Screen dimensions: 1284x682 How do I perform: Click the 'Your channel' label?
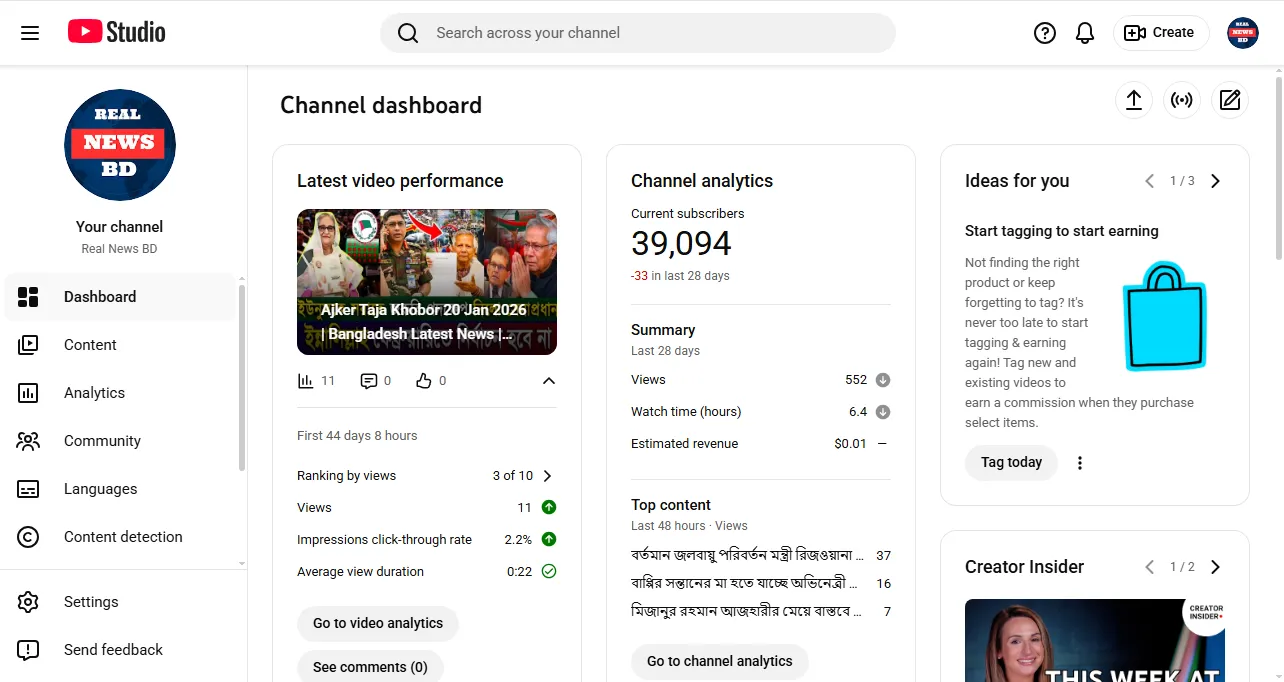[x=119, y=227]
